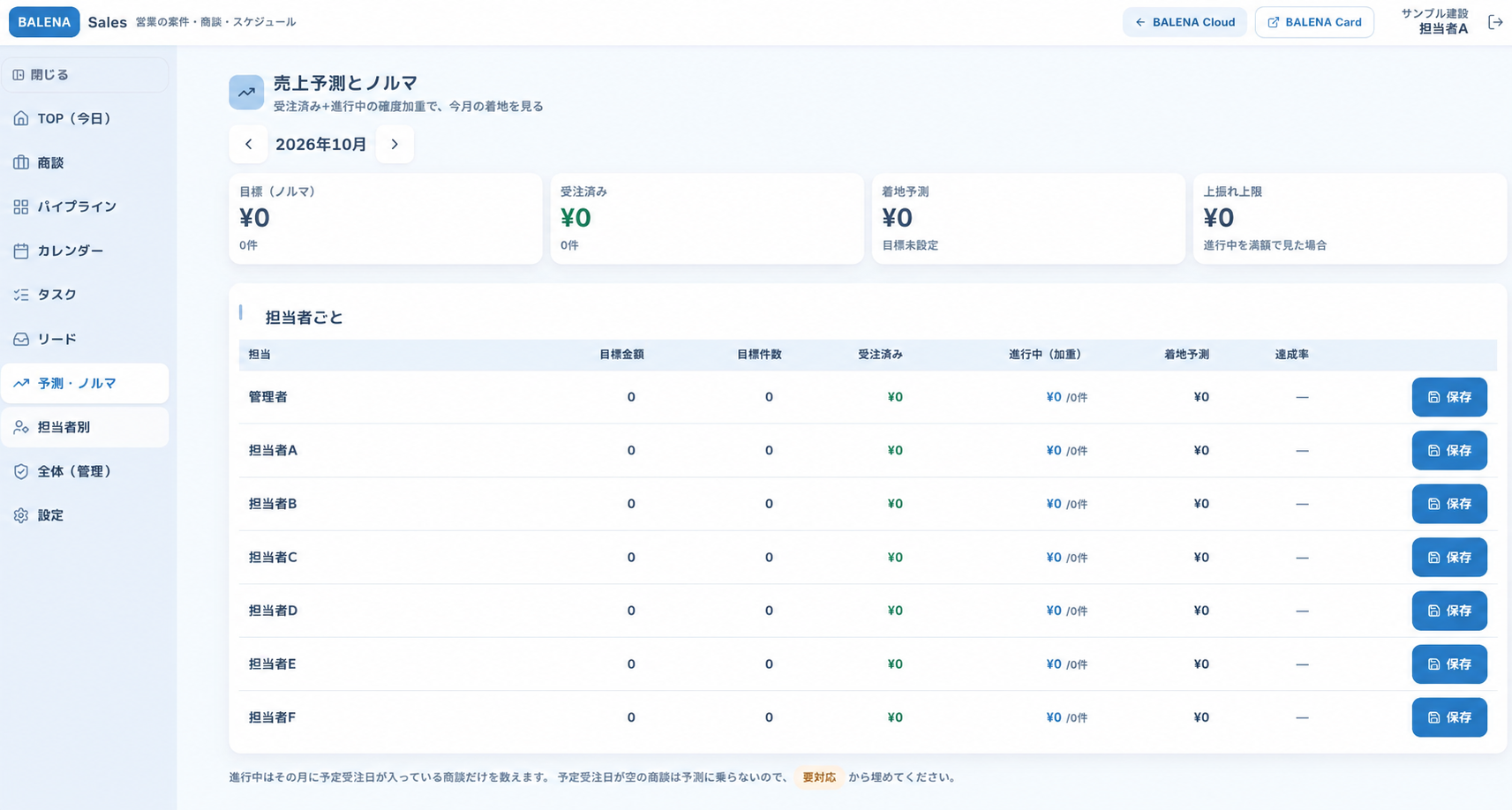Click the タスク checklist icon
Screen dimensions: 1512x810
21,295
